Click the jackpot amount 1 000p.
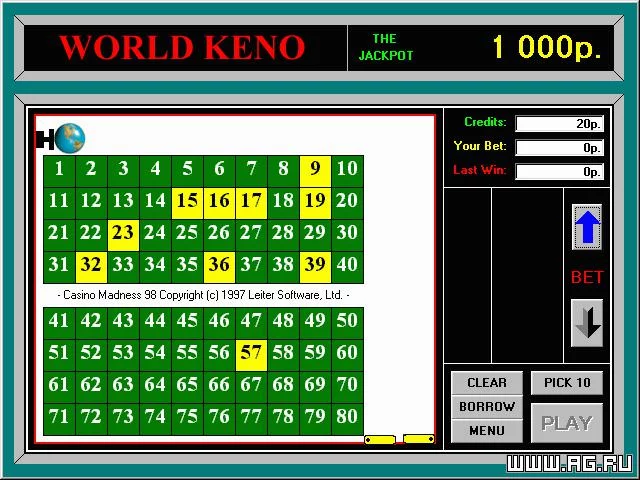Screen dimensions: 640x480 coord(547,47)
